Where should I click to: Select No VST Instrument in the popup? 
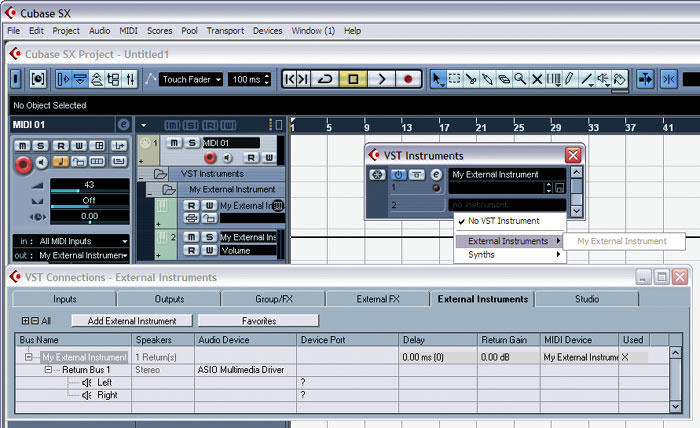pyautogui.click(x=510, y=221)
